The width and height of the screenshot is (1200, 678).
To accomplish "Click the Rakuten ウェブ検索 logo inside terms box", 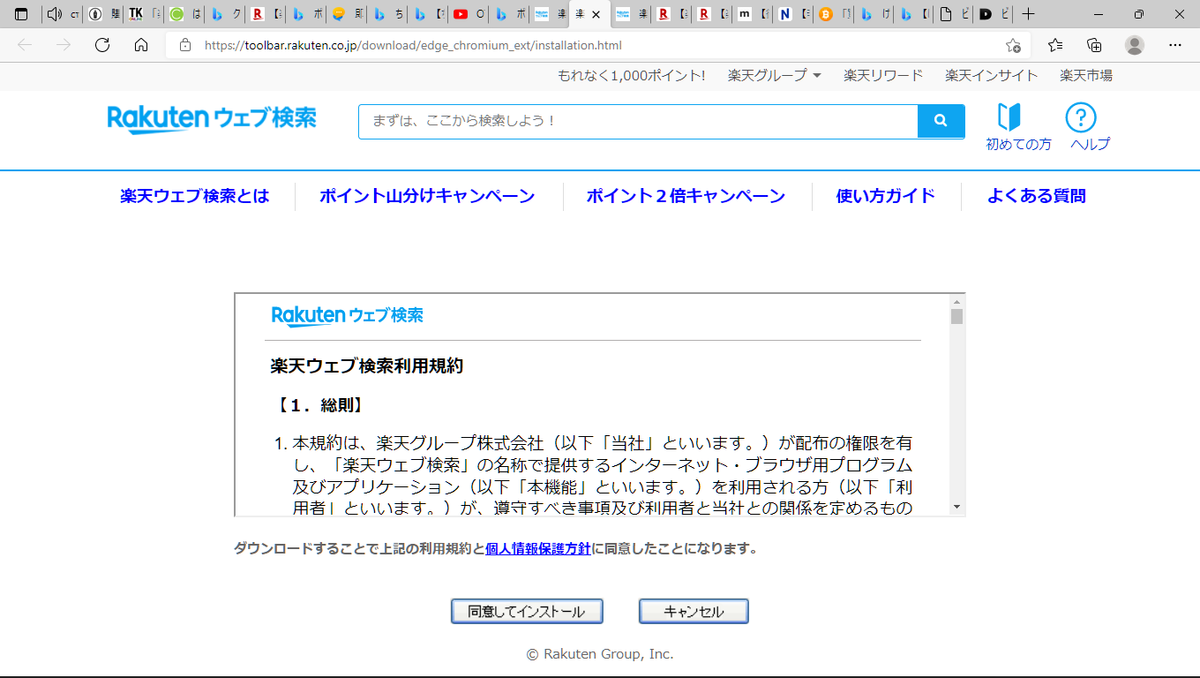I will point(347,315).
